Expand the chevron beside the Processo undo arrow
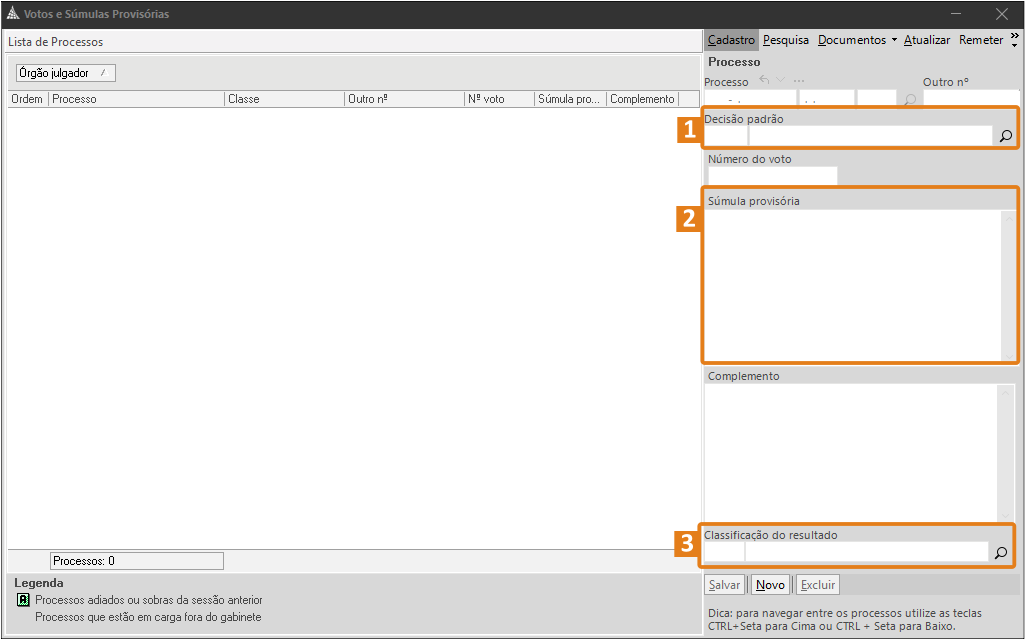 point(781,80)
